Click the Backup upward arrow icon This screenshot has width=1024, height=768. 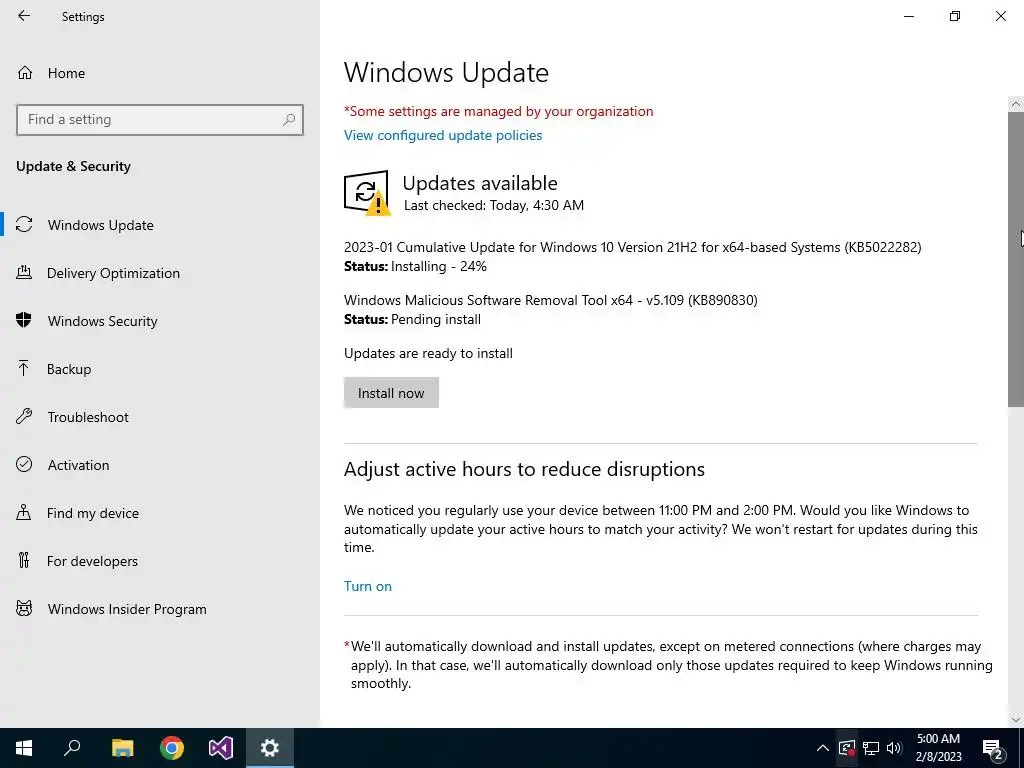coord(24,368)
